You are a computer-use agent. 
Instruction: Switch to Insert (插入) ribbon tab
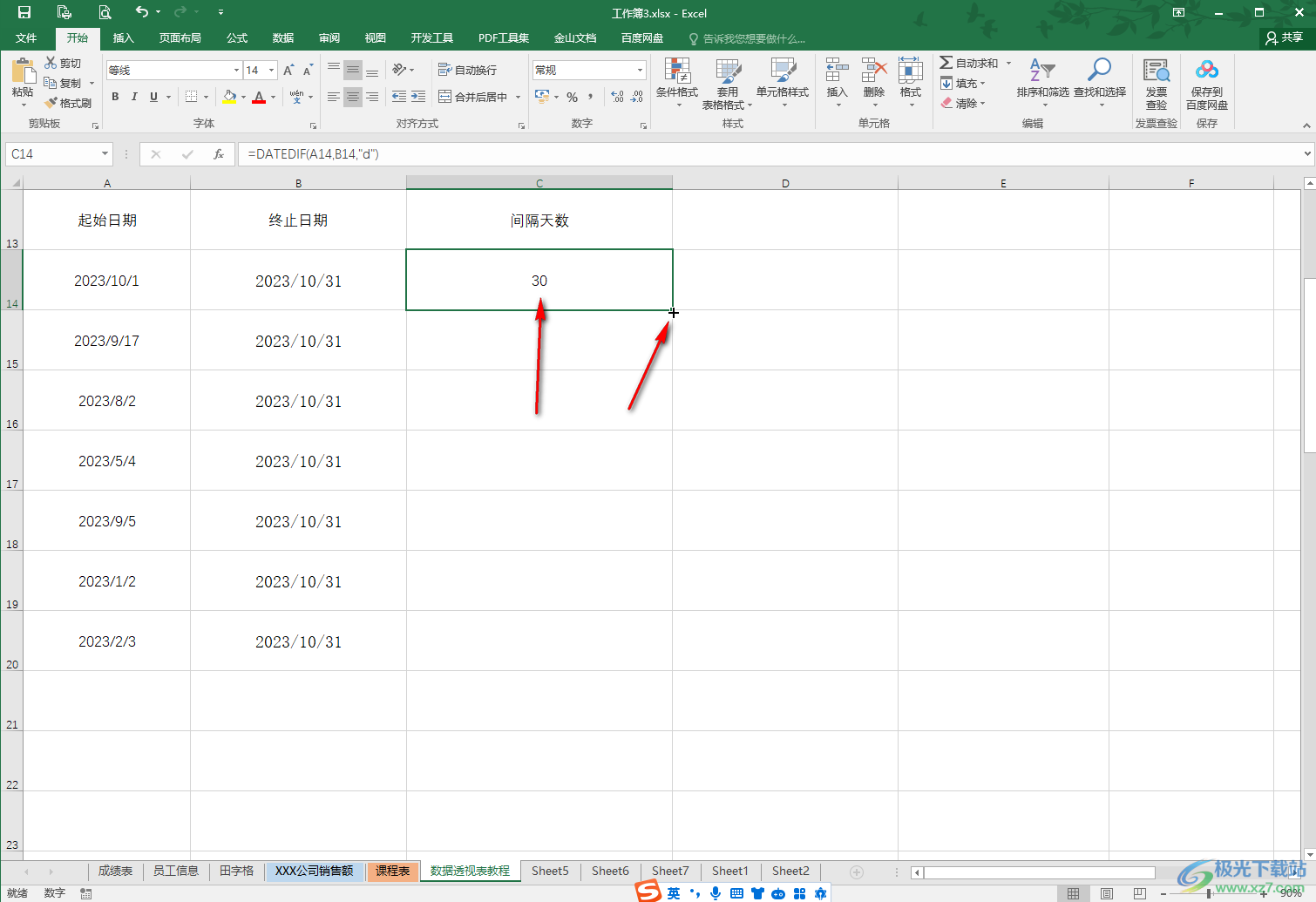tap(124, 38)
